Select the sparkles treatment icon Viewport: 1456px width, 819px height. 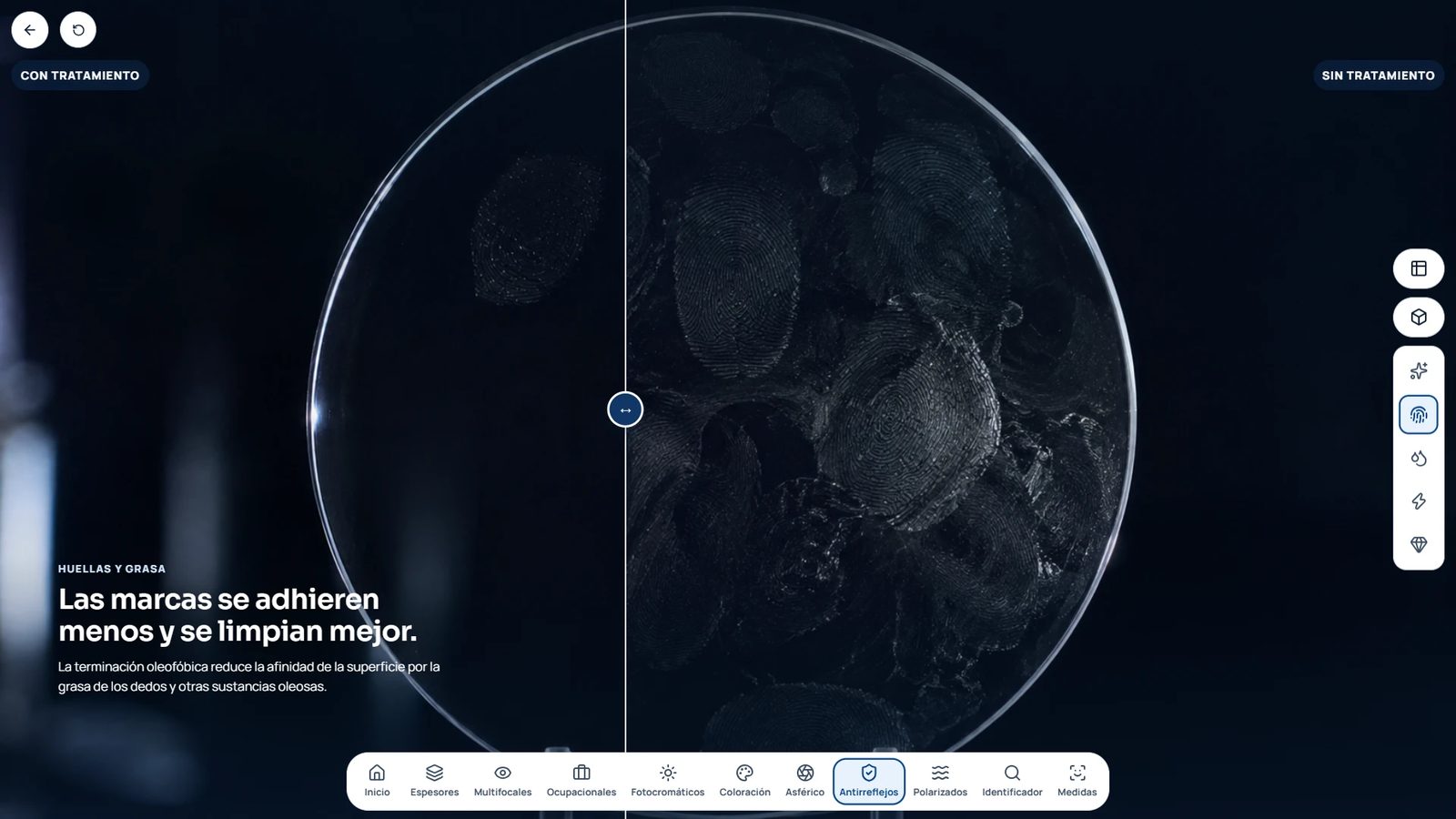(1419, 371)
